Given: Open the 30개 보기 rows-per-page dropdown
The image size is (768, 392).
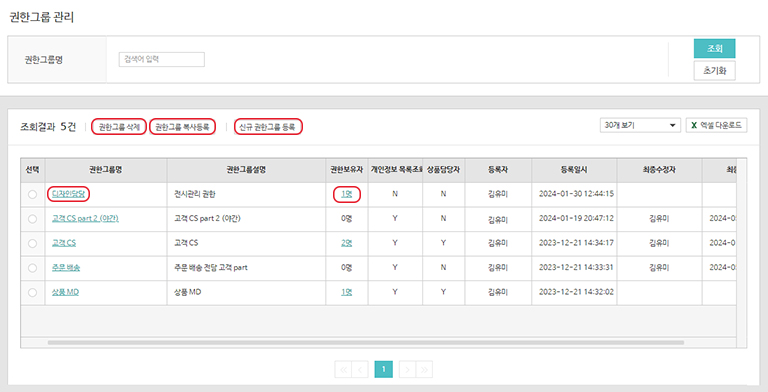Looking at the screenshot, I should pyautogui.click(x=640, y=125).
